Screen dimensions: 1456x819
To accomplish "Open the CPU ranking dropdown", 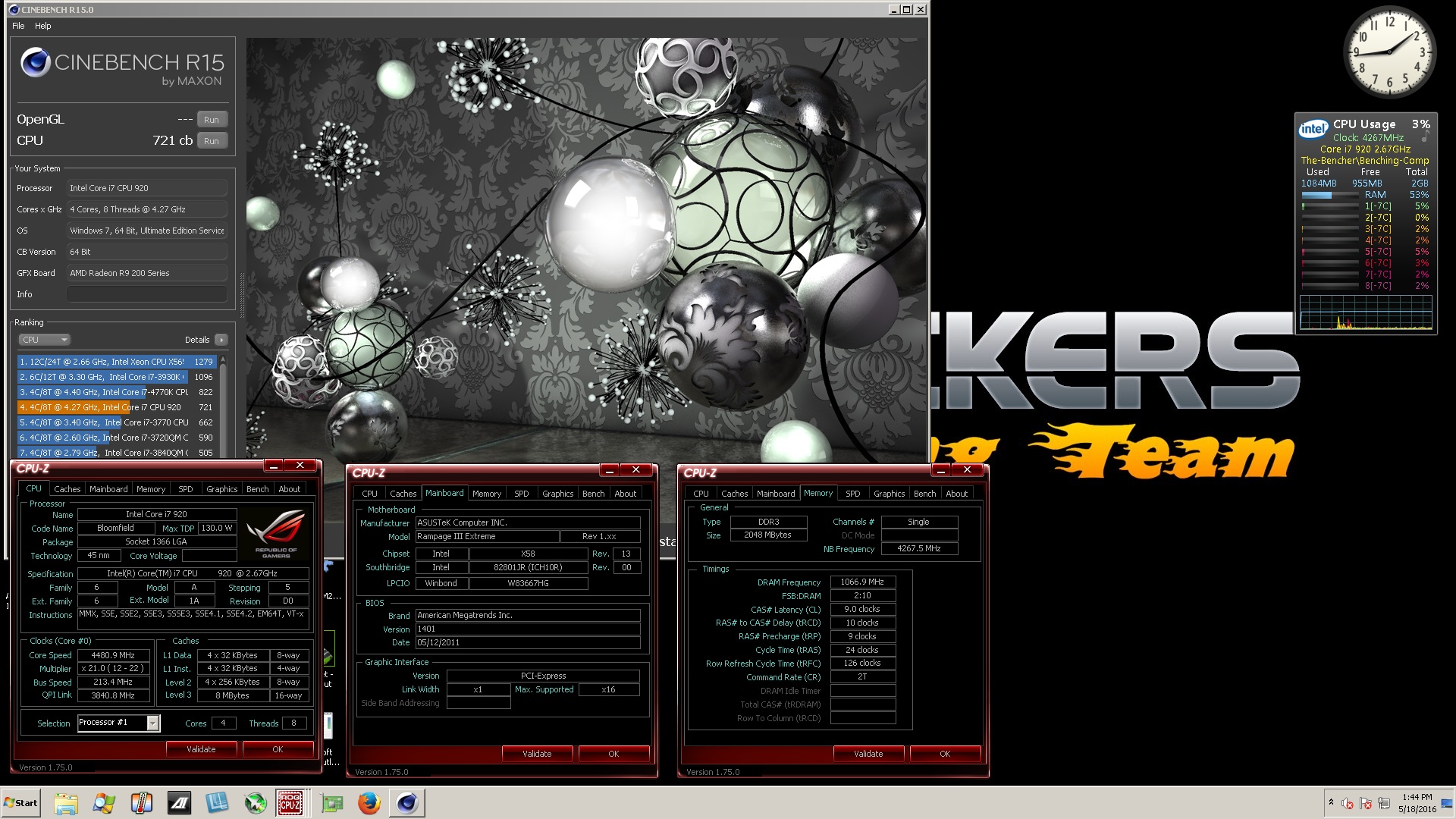I will coord(44,340).
